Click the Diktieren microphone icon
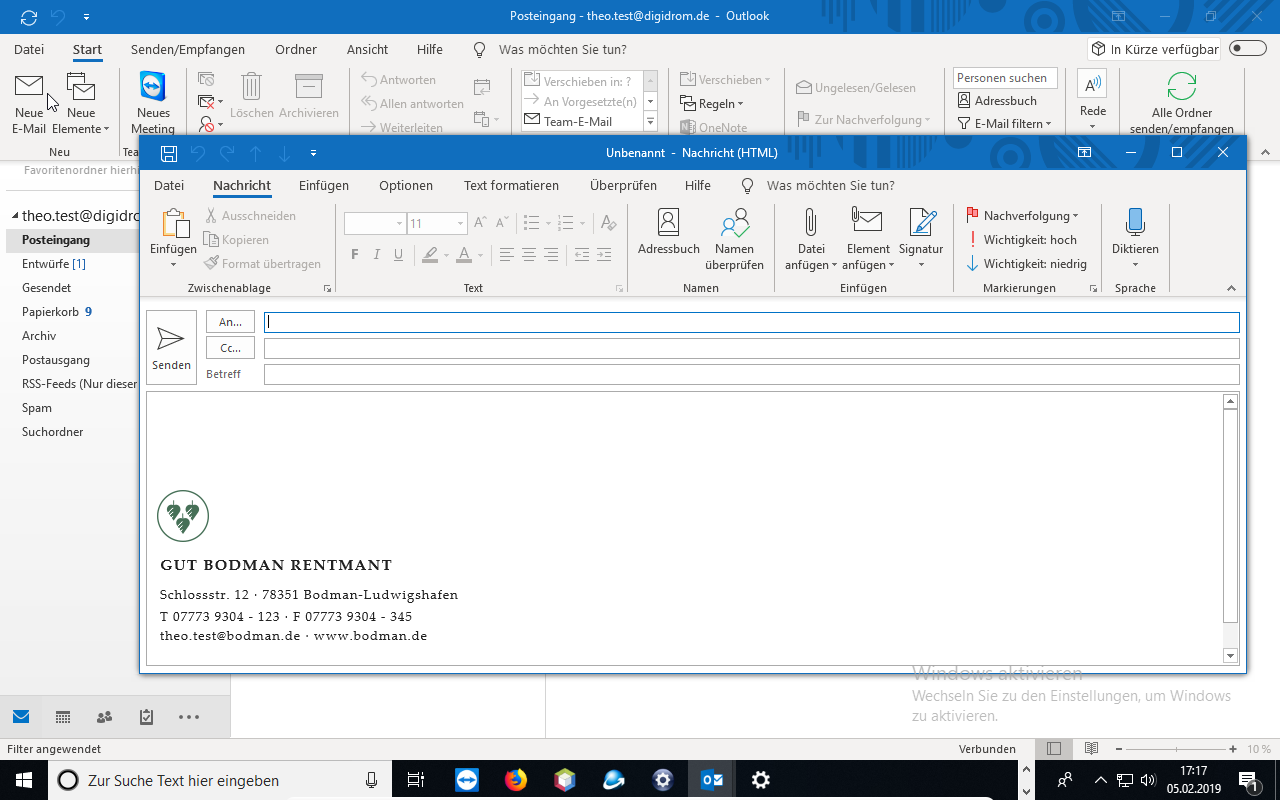1280x800 pixels. [x=1135, y=223]
